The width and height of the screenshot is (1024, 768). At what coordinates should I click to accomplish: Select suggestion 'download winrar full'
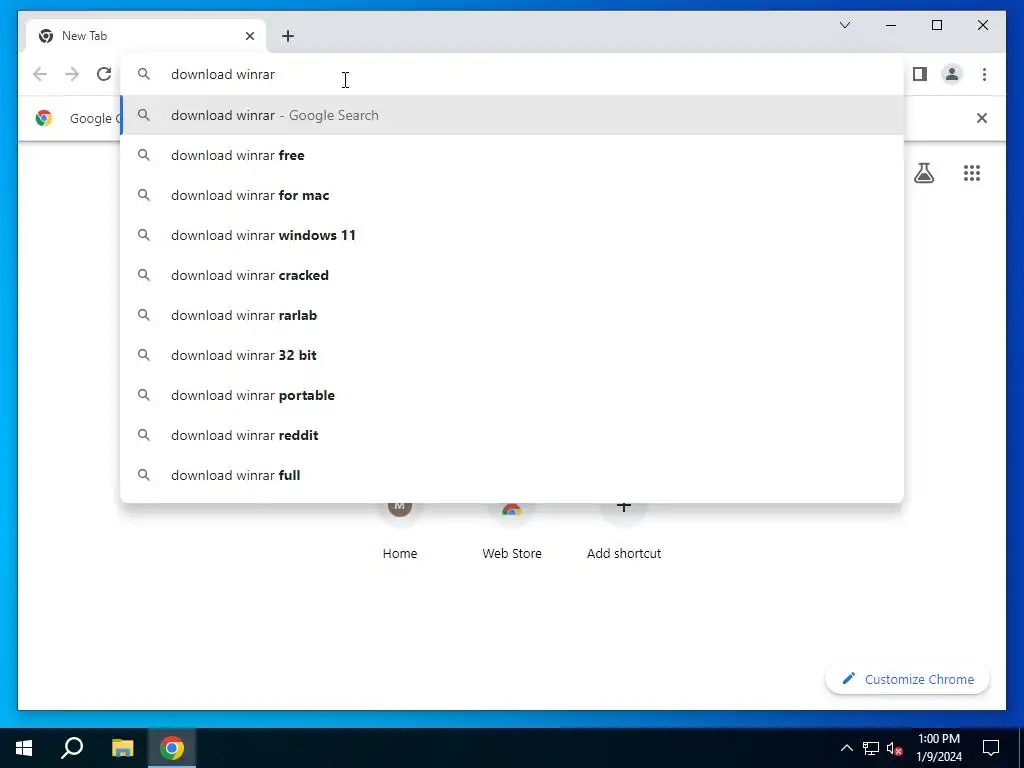512,475
